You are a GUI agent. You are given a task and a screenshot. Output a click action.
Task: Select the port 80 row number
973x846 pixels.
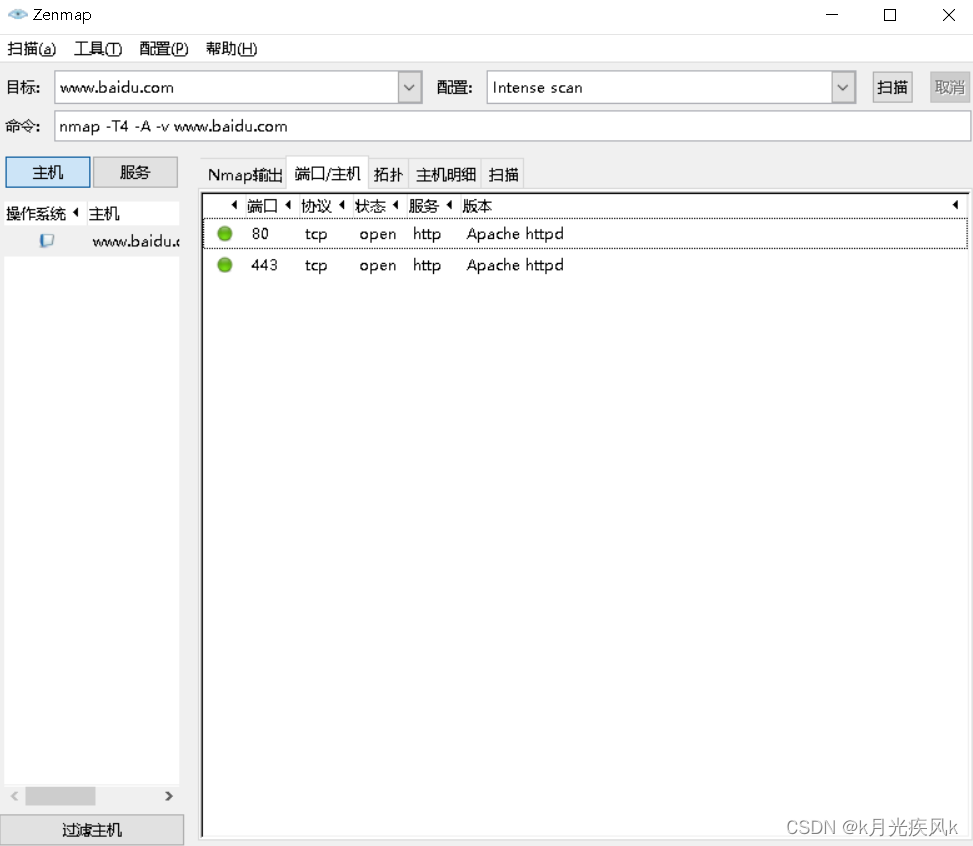pyautogui.click(x=260, y=233)
